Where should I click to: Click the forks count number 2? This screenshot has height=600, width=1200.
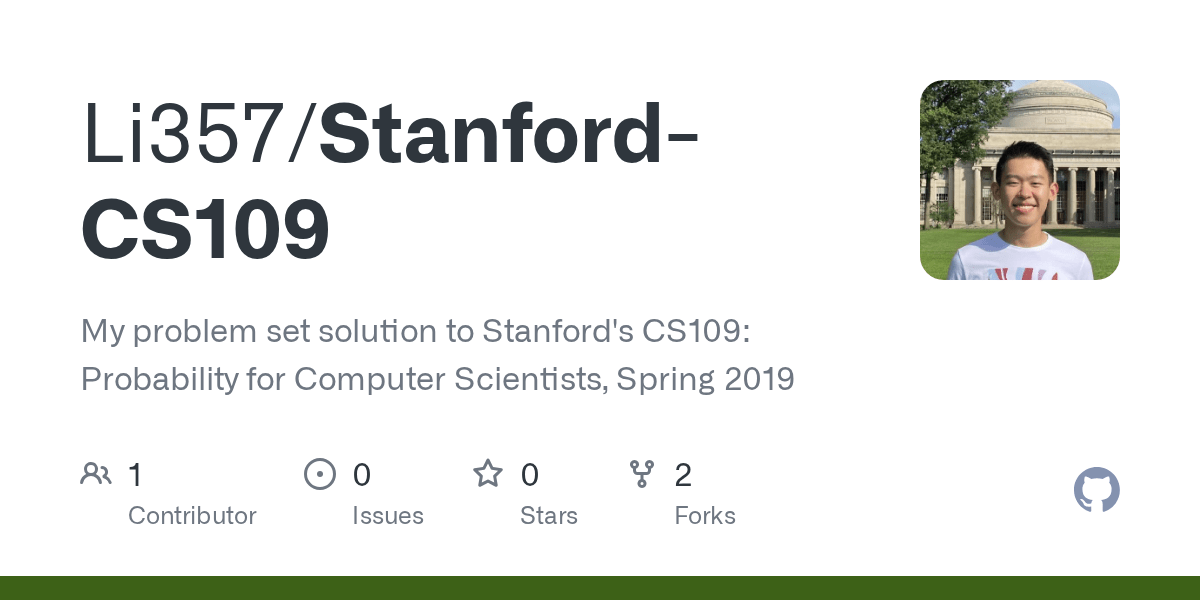coord(683,475)
